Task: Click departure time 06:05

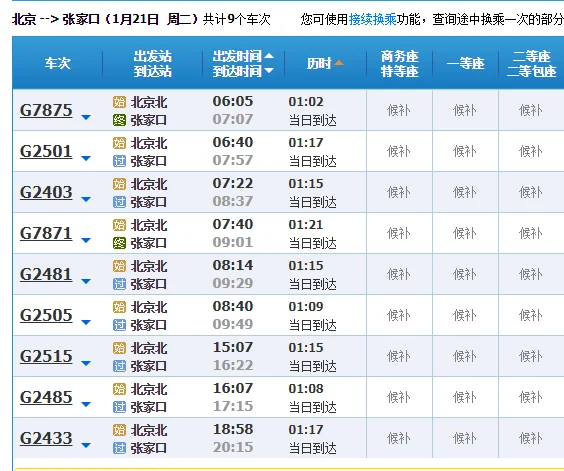Action: coord(233,101)
